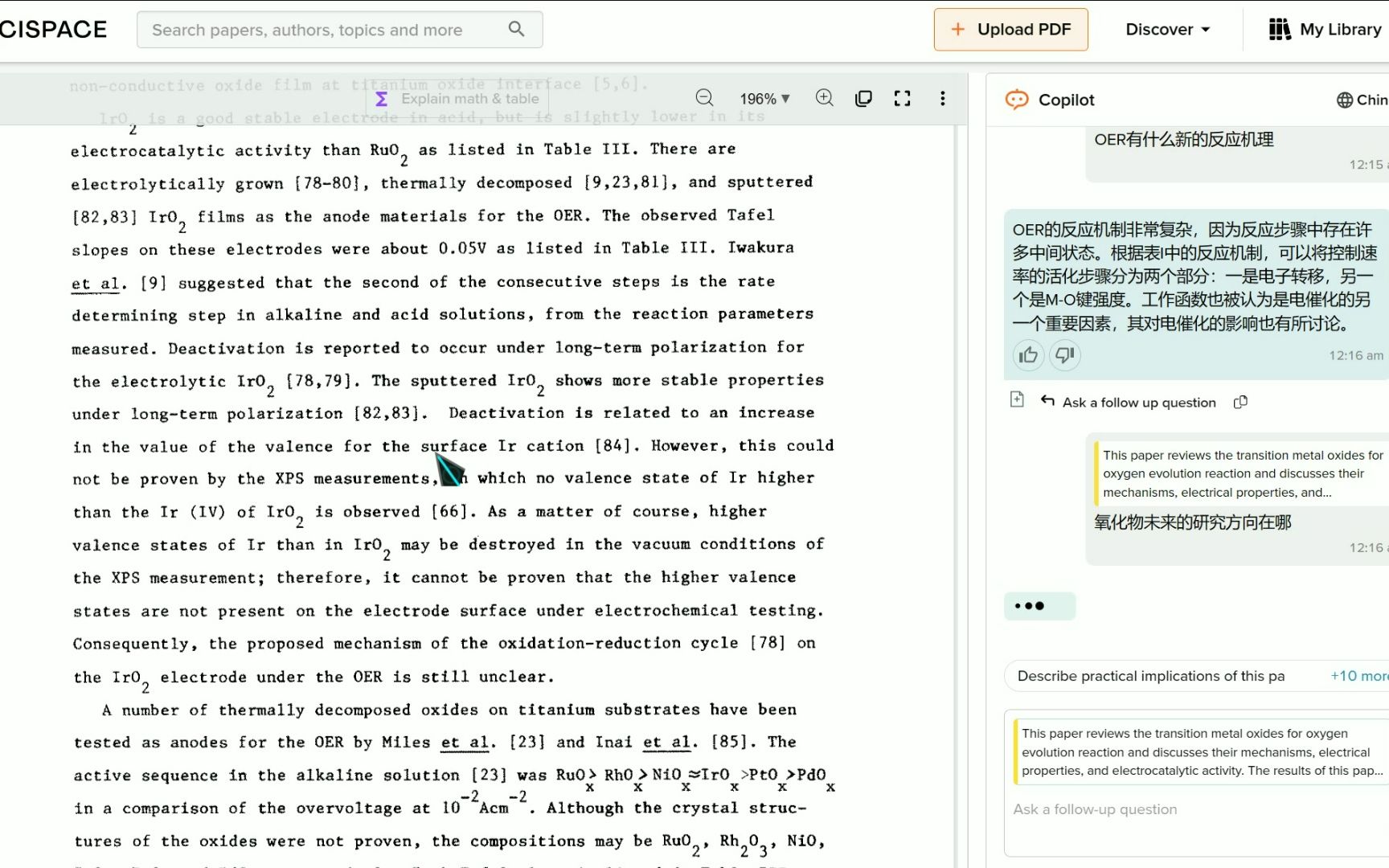
Task: Click the copy pages icon in toolbar
Action: (863, 98)
